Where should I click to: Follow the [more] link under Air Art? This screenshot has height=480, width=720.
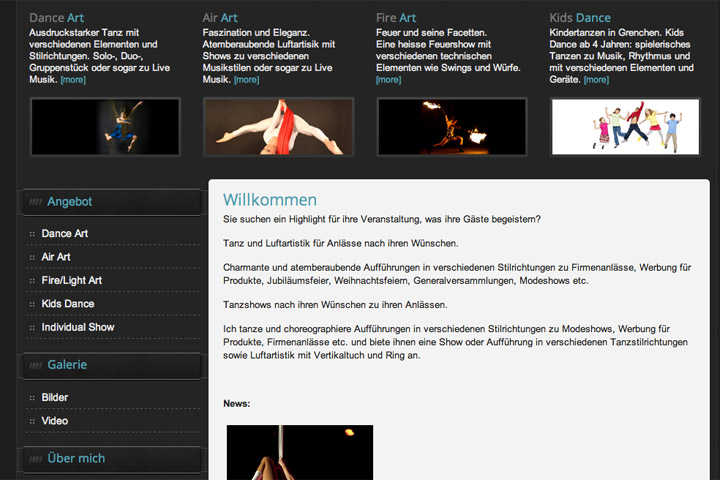[x=247, y=79]
